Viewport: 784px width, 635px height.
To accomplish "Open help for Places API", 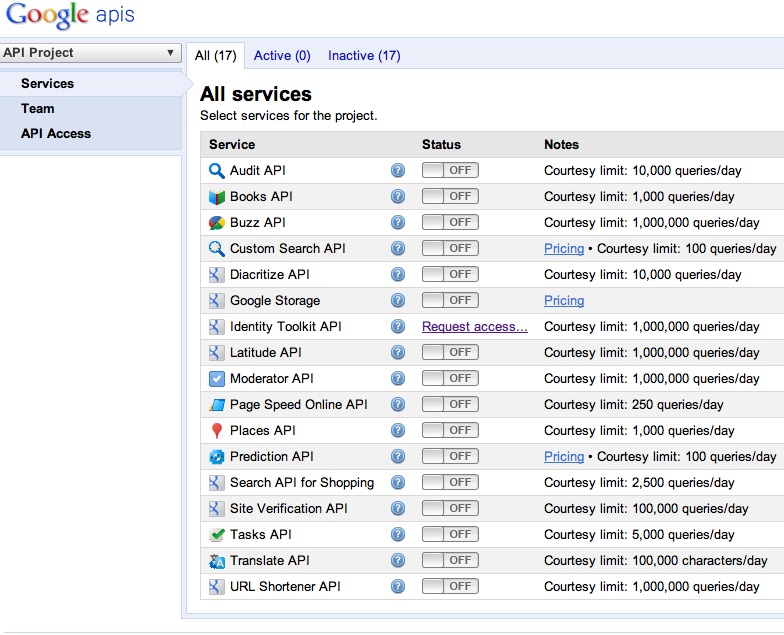I will pyautogui.click(x=398, y=430).
